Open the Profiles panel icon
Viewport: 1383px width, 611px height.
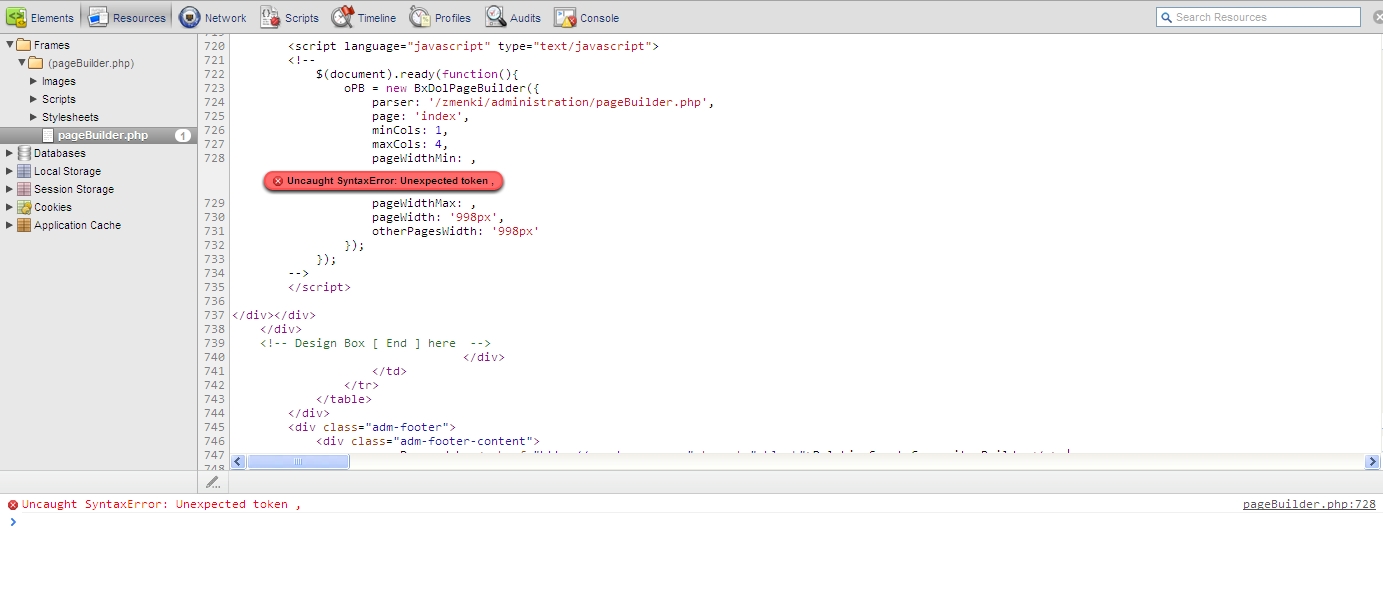point(419,17)
